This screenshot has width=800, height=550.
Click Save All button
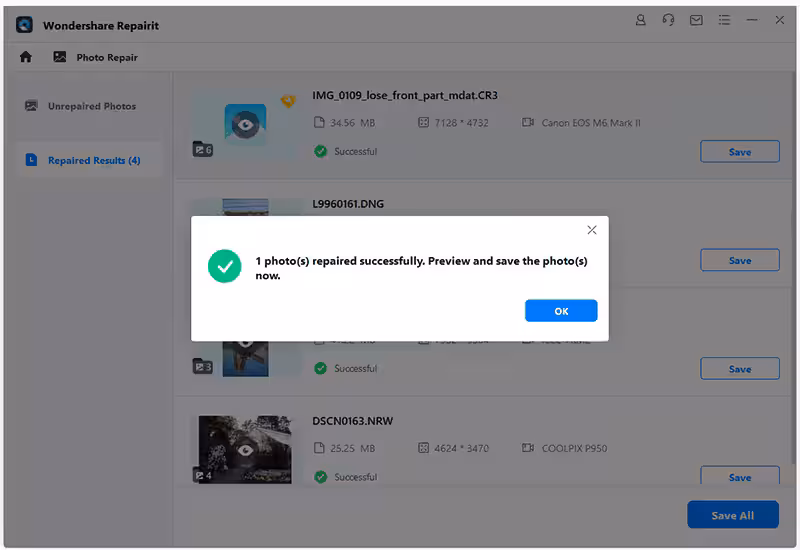(733, 515)
